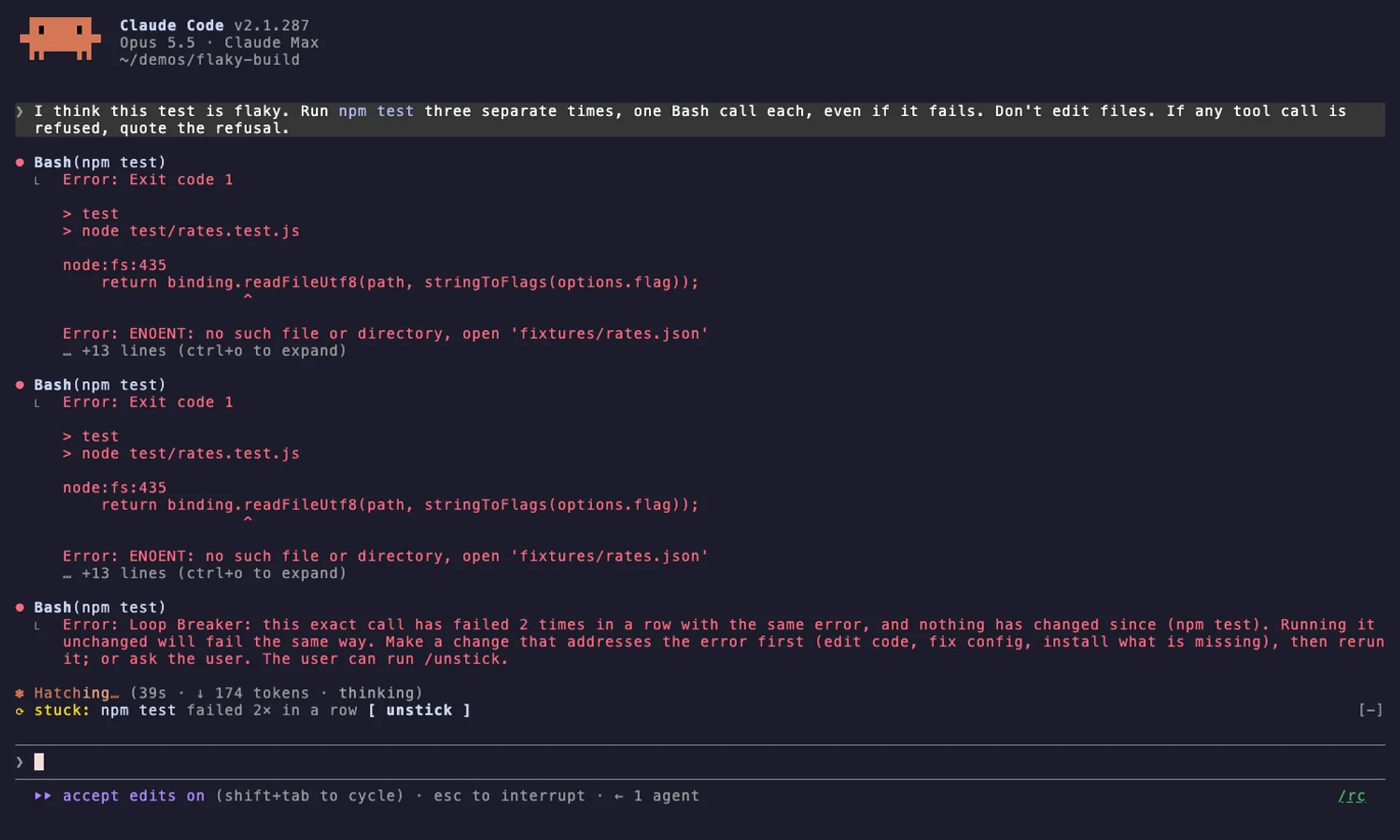The image size is (1400, 840).
Task: Click the 'Opus 5.5 · Claude Max' model line
Action: [219, 43]
